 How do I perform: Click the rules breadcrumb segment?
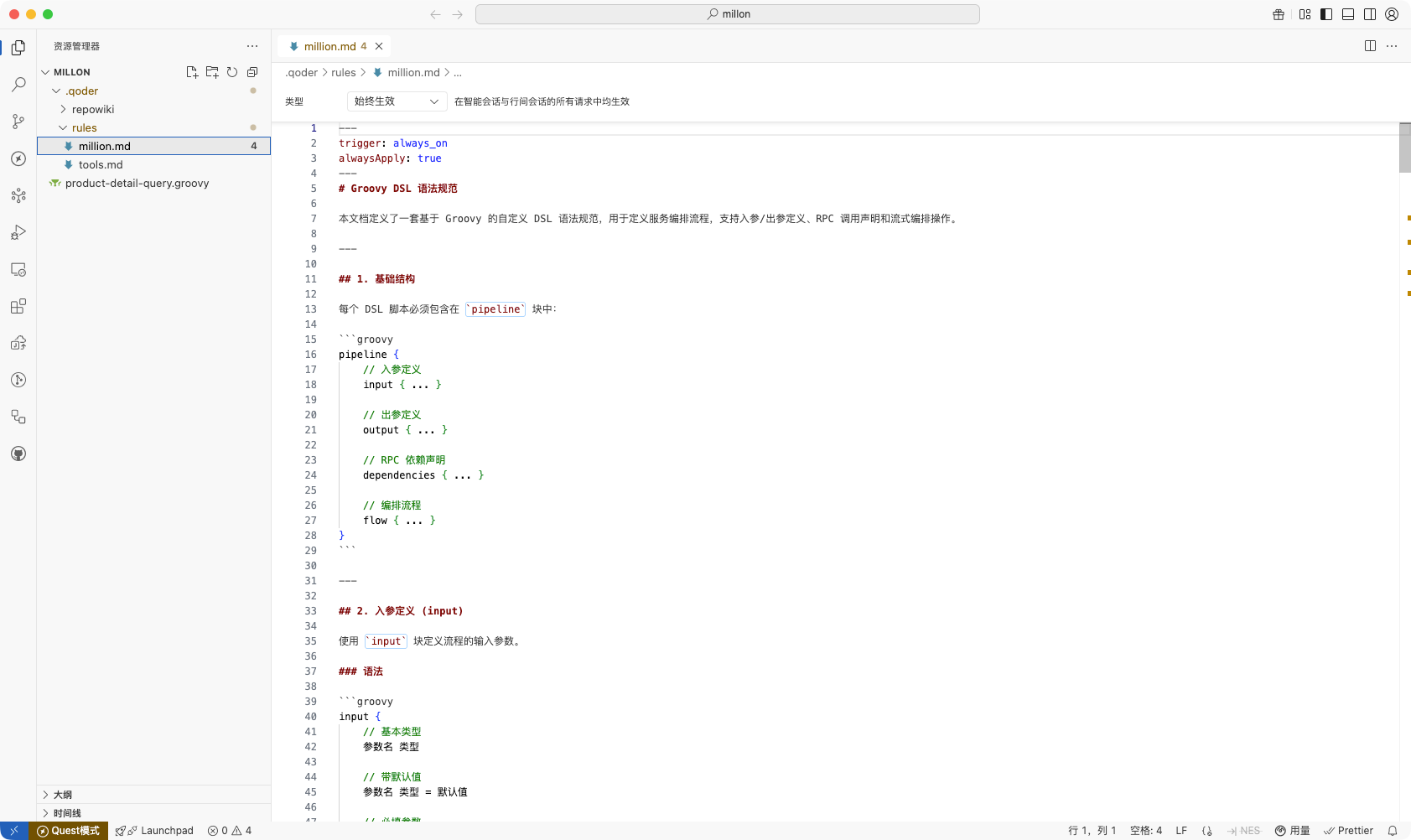click(x=344, y=73)
